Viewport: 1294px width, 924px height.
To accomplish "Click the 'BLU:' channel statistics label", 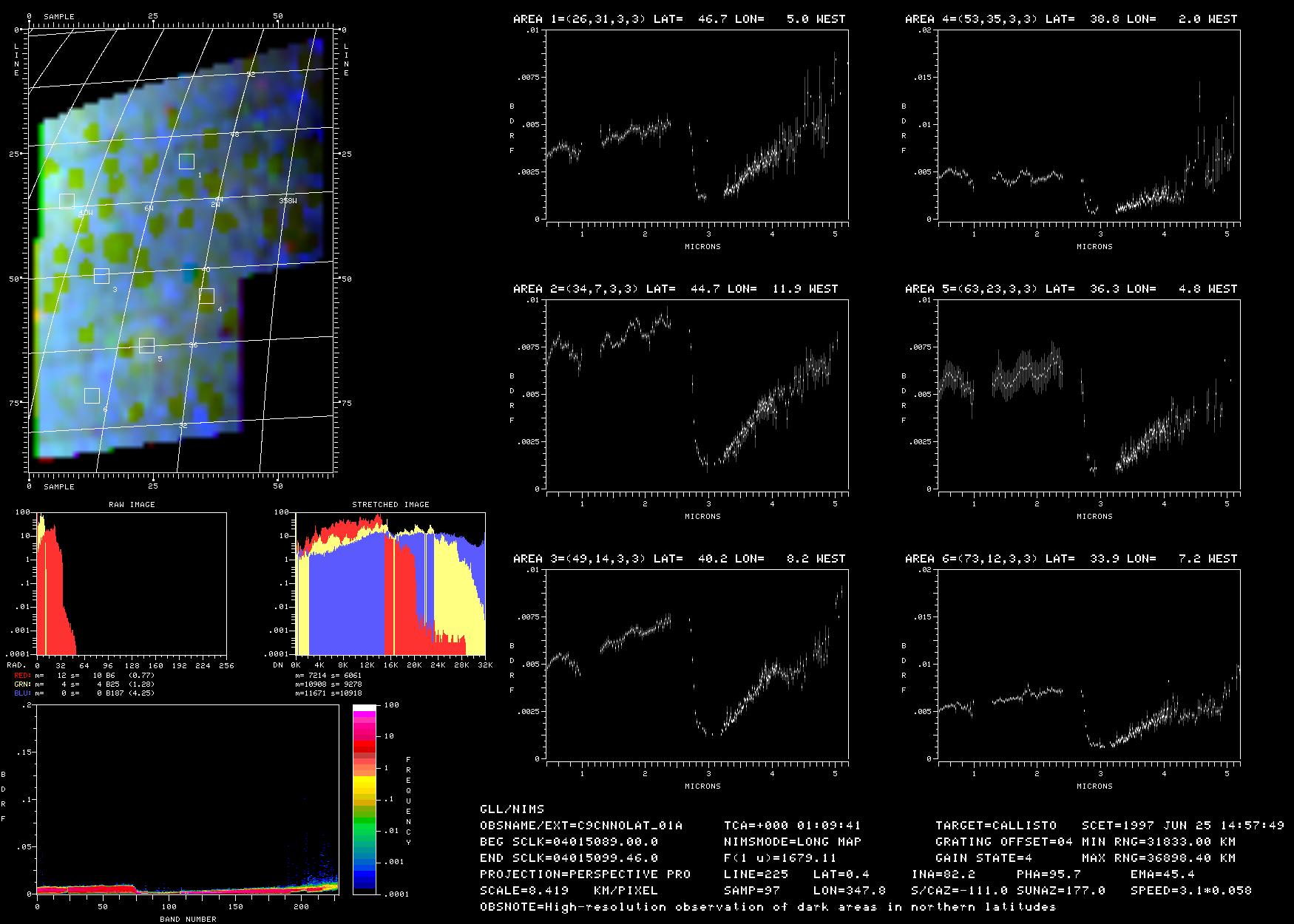I will click(x=24, y=693).
